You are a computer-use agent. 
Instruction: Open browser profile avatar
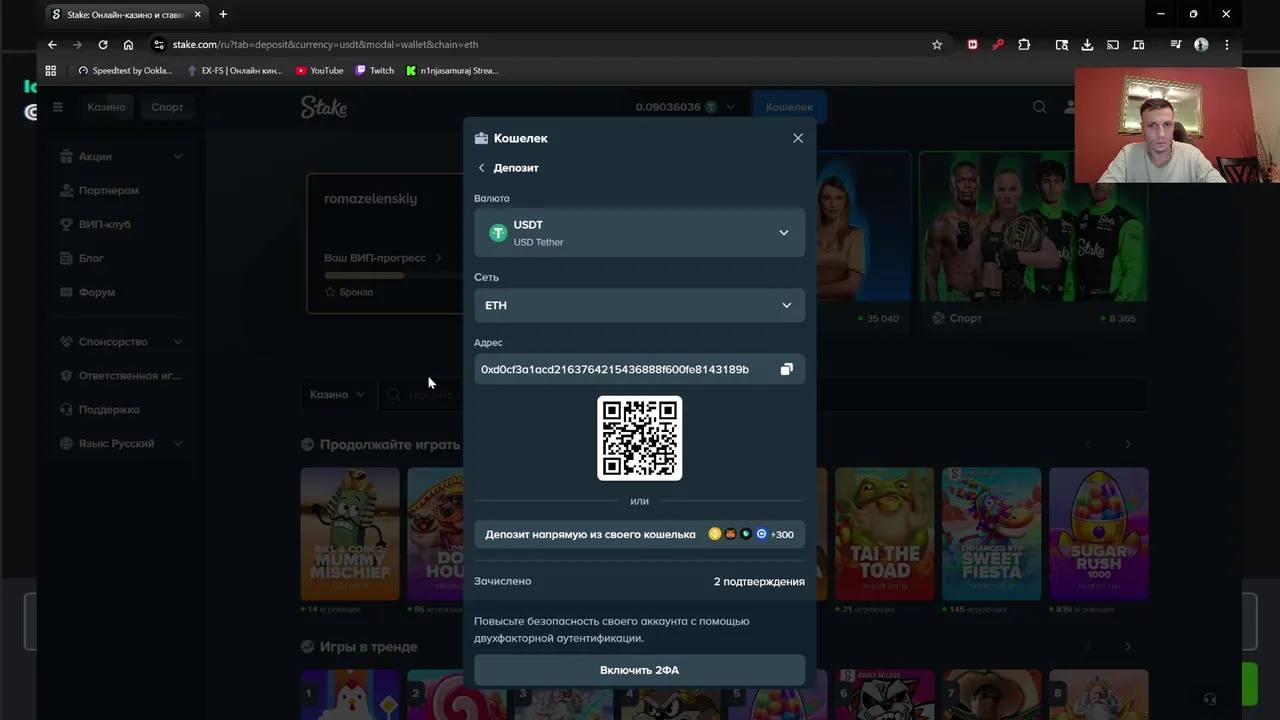[1201, 45]
